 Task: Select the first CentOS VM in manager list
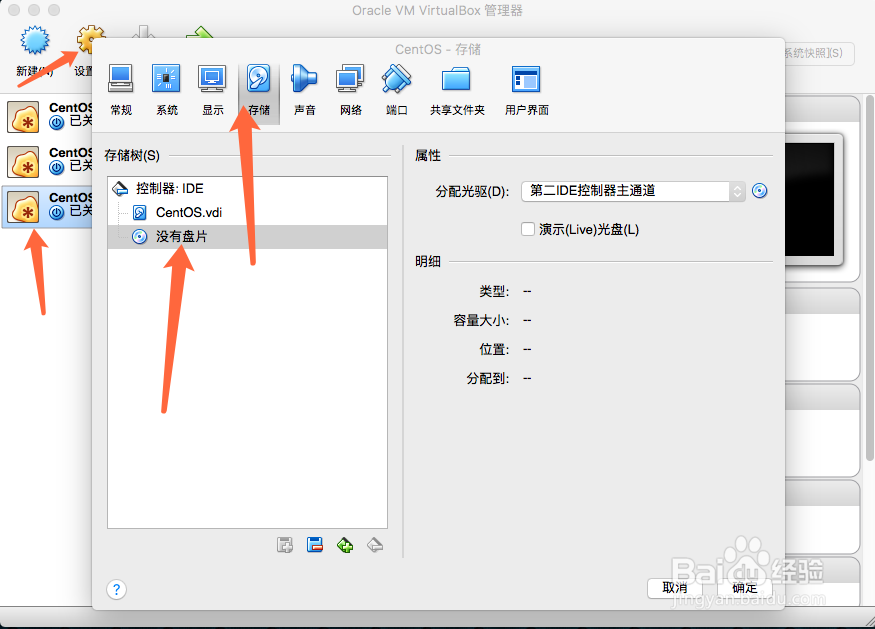(x=47, y=116)
